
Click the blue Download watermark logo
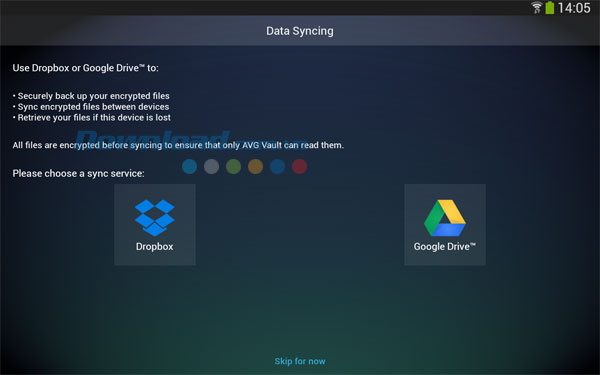click(x=153, y=139)
